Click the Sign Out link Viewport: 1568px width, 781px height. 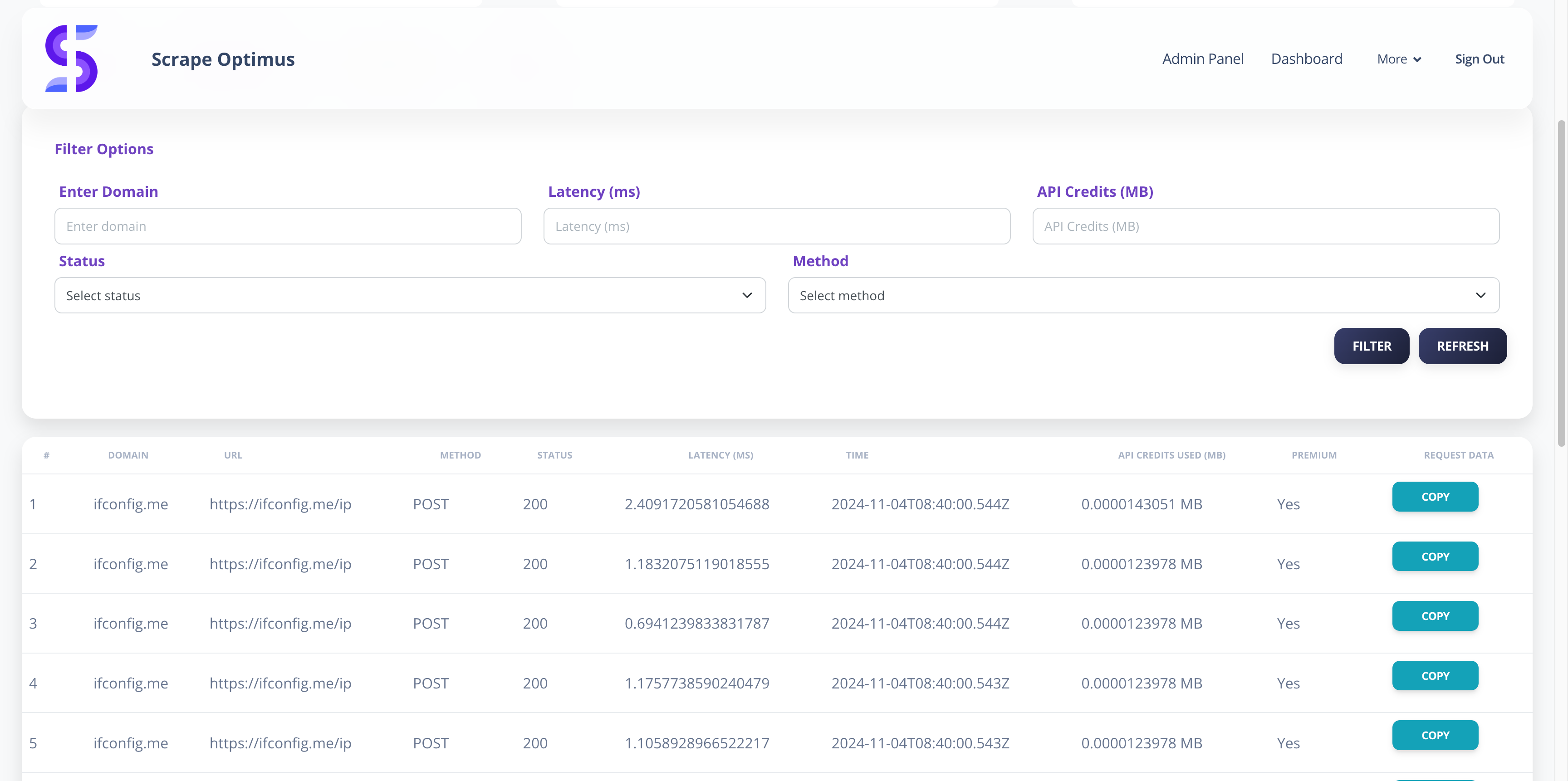pos(1479,59)
